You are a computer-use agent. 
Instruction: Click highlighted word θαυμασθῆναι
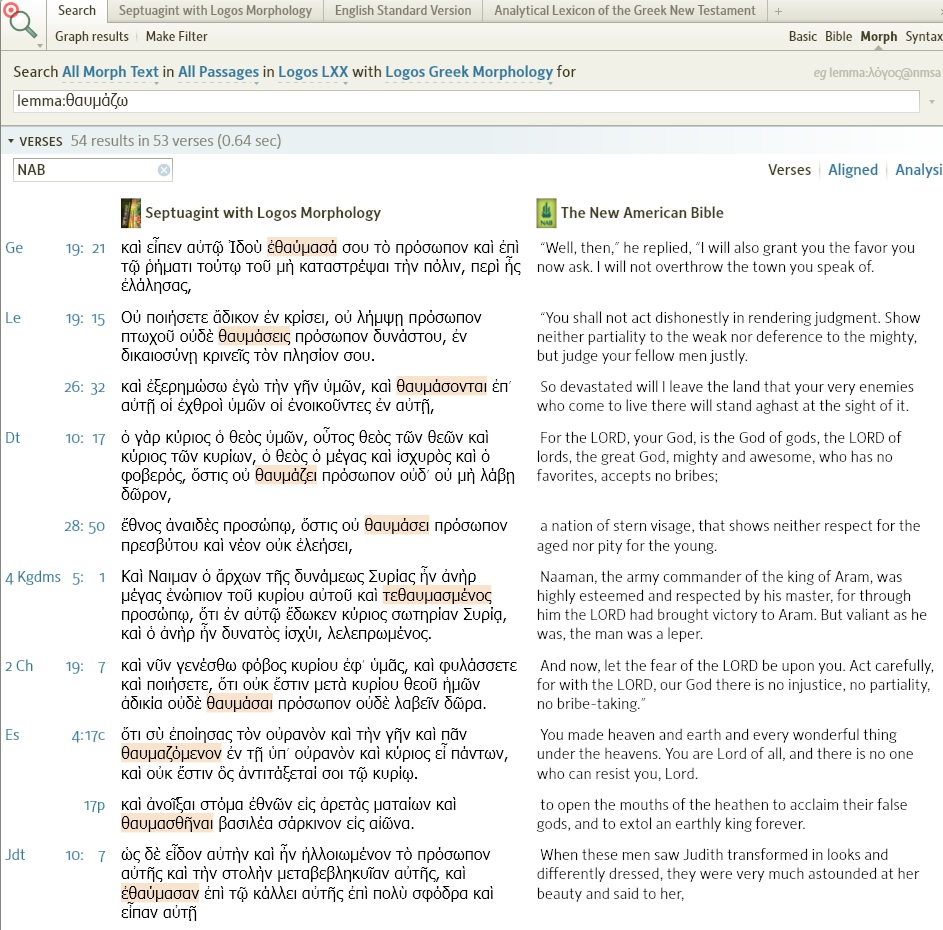(167, 824)
